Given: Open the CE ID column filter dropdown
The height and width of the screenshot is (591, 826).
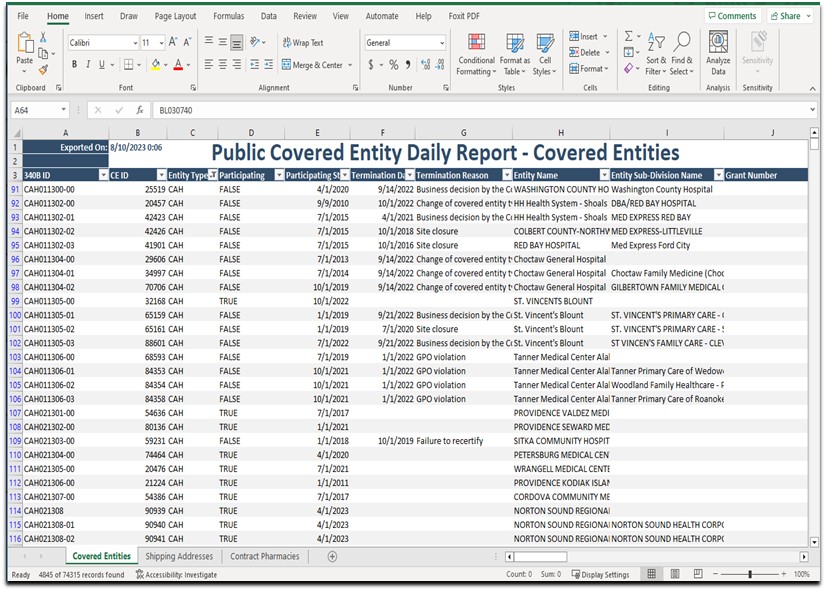Looking at the screenshot, I should [x=161, y=175].
